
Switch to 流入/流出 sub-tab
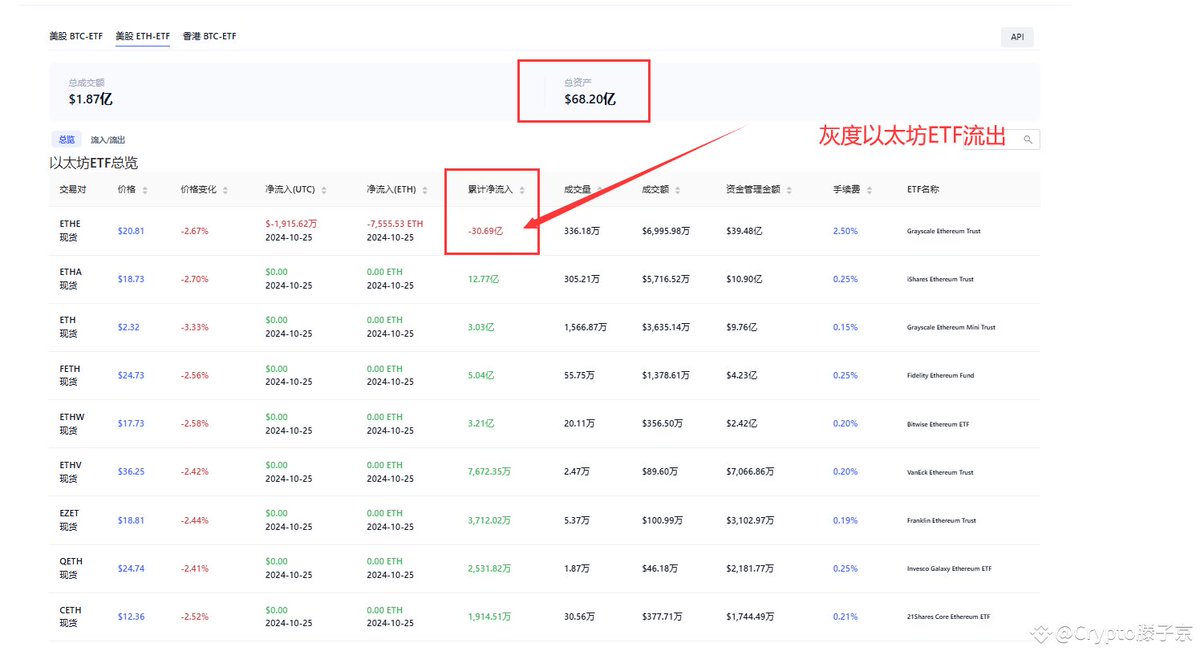click(108, 140)
